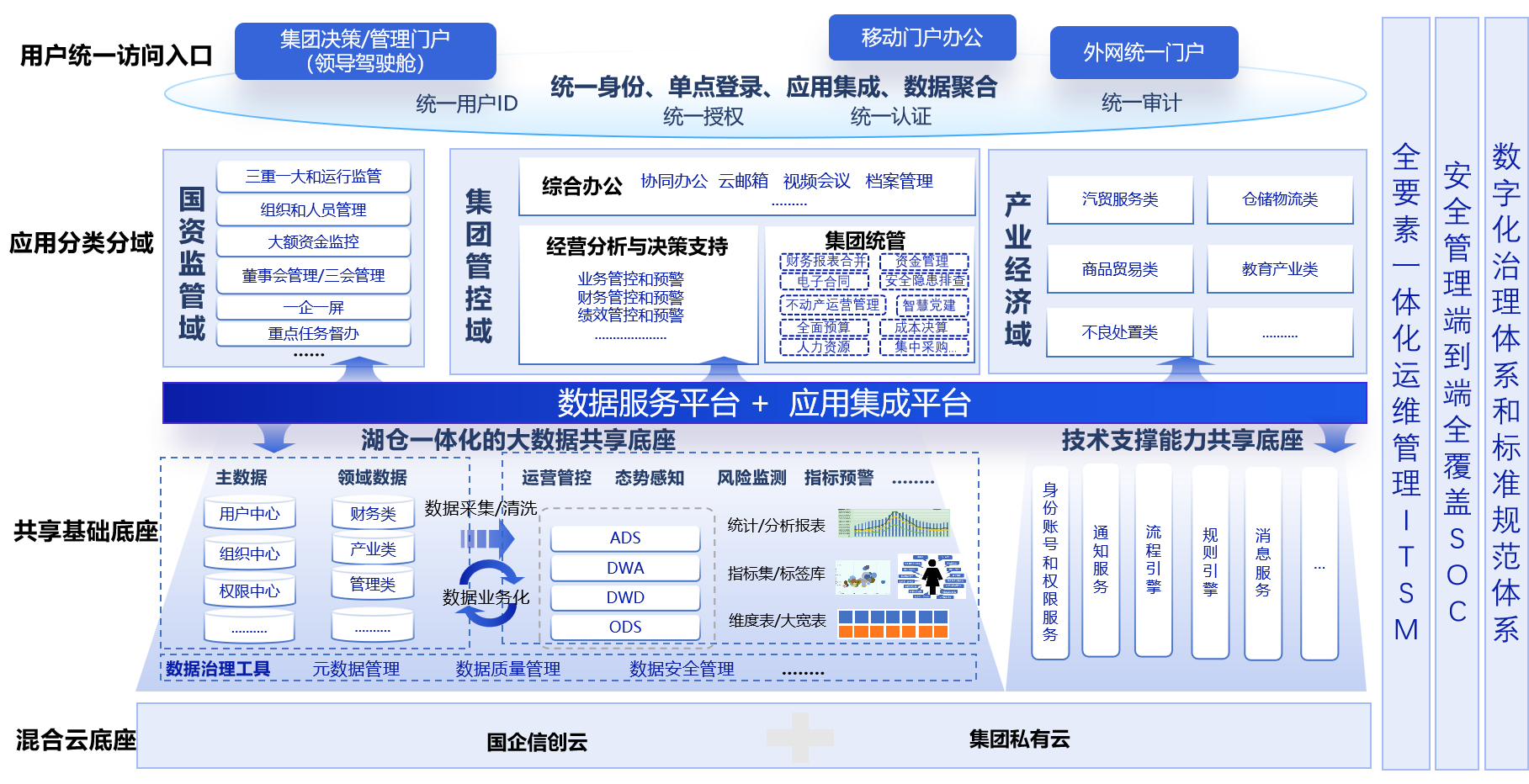Click the circular arrows icon for 数据业务化
Viewport: 1529px width, 784px height.
[488, 595]
